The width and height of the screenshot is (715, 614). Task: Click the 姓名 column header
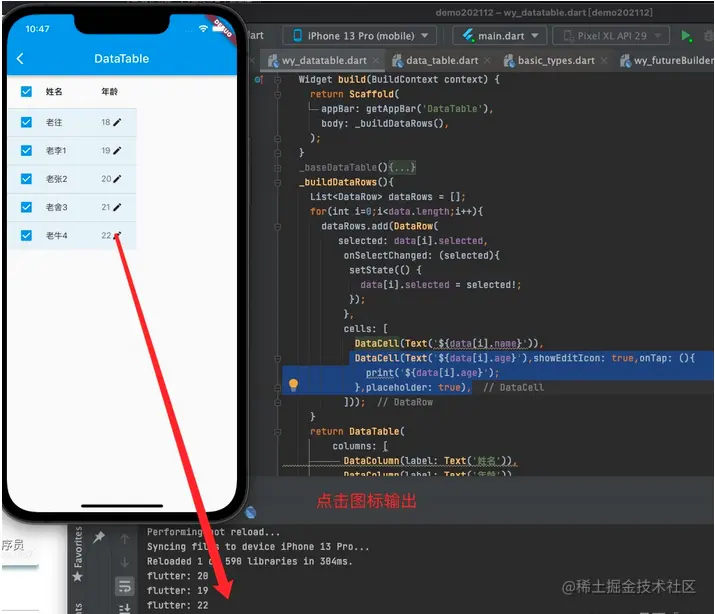click(54, 92)
